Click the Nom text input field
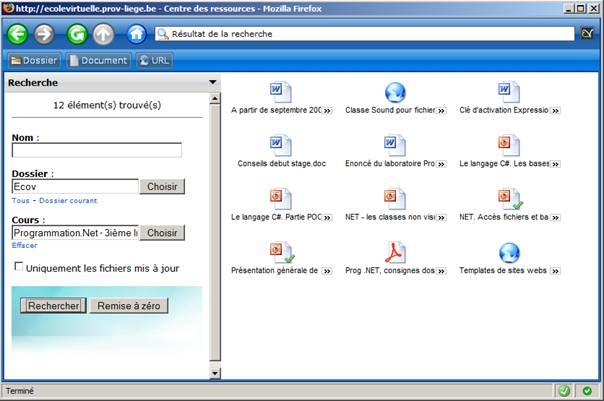The height and width of the screenshot is (401, 604). (x=97, y=151)
